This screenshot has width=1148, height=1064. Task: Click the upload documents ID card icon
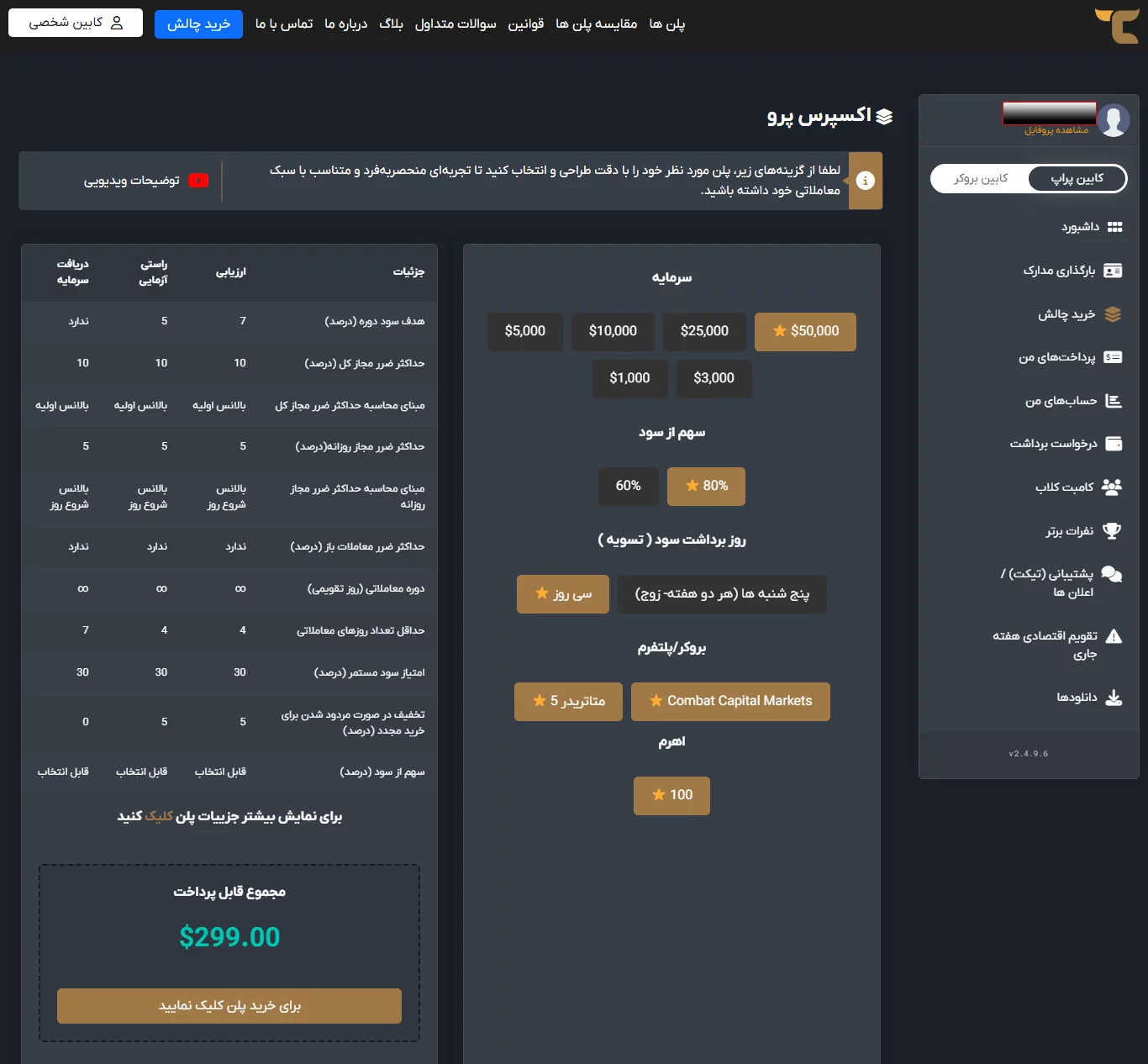[x=1113, y=271]
